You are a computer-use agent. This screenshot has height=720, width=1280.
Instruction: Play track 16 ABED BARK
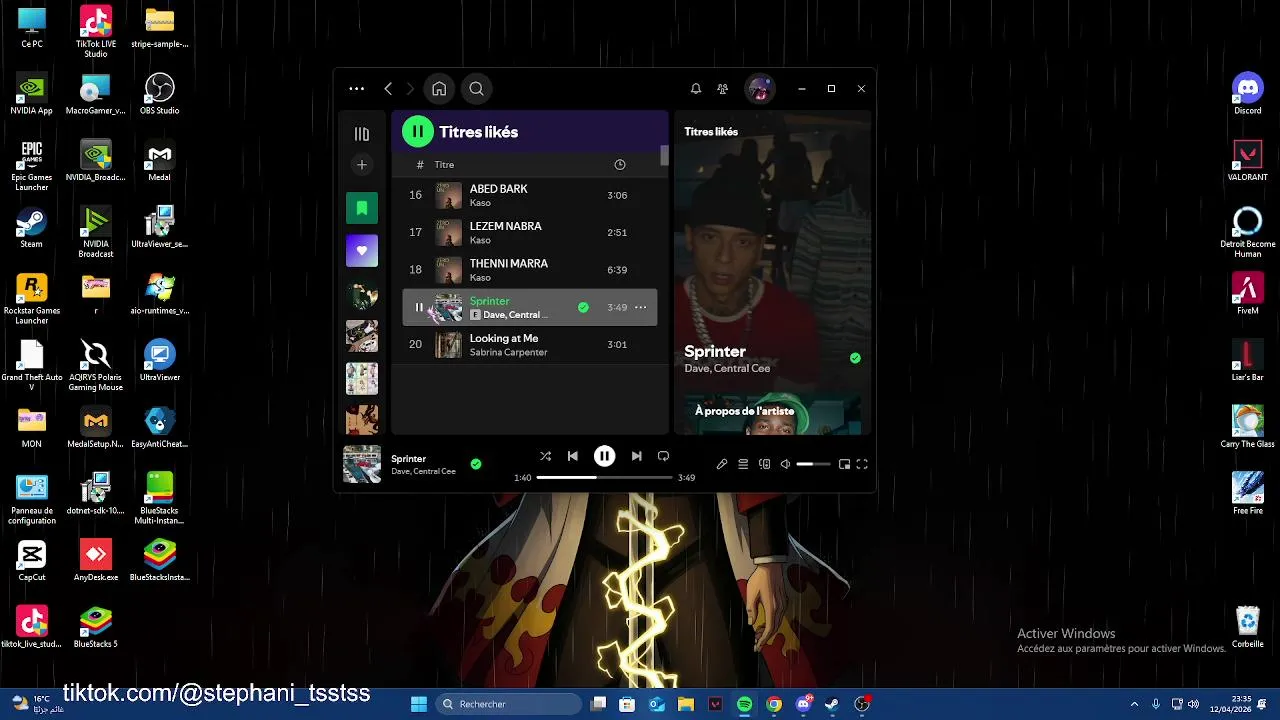pos(530,195)
